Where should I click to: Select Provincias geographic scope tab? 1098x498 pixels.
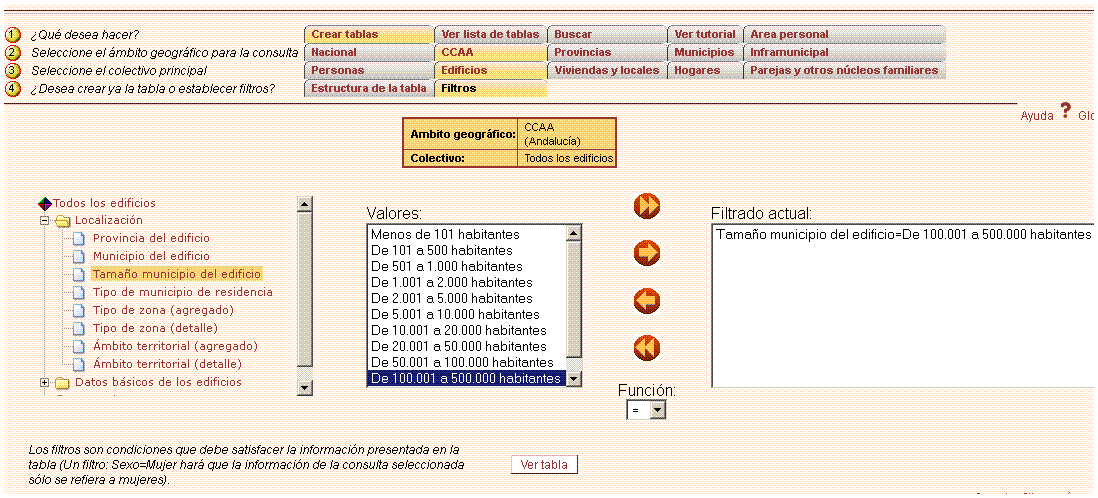point(606,53)
